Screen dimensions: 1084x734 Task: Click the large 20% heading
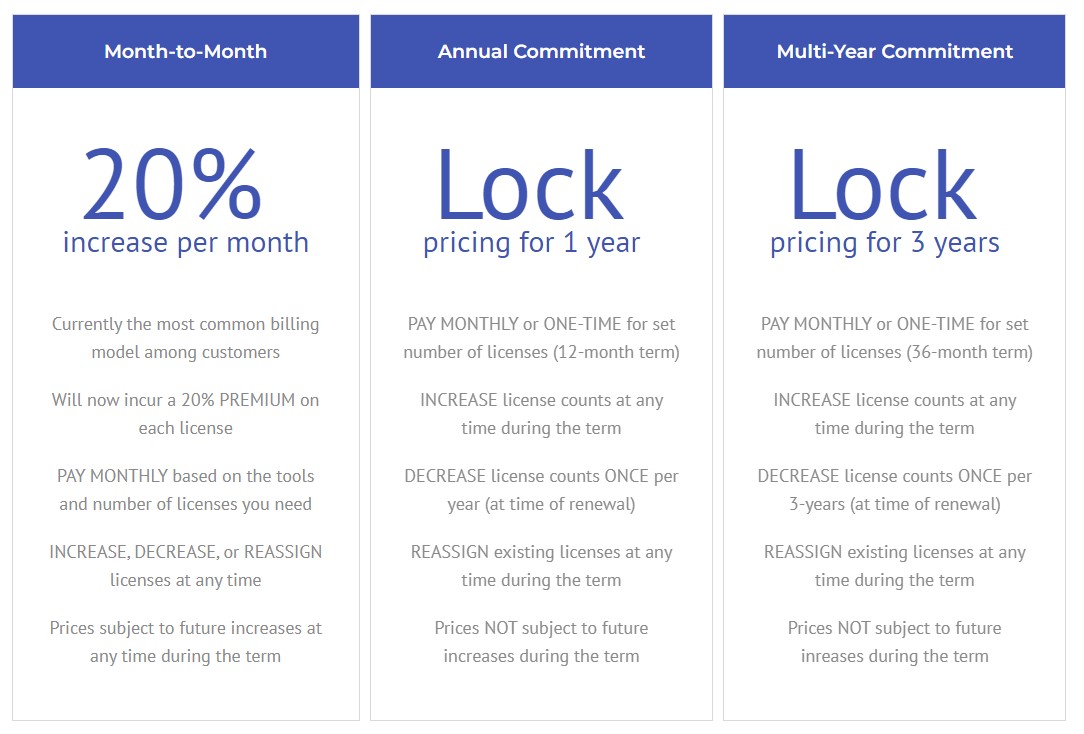[x=171, y=184]
